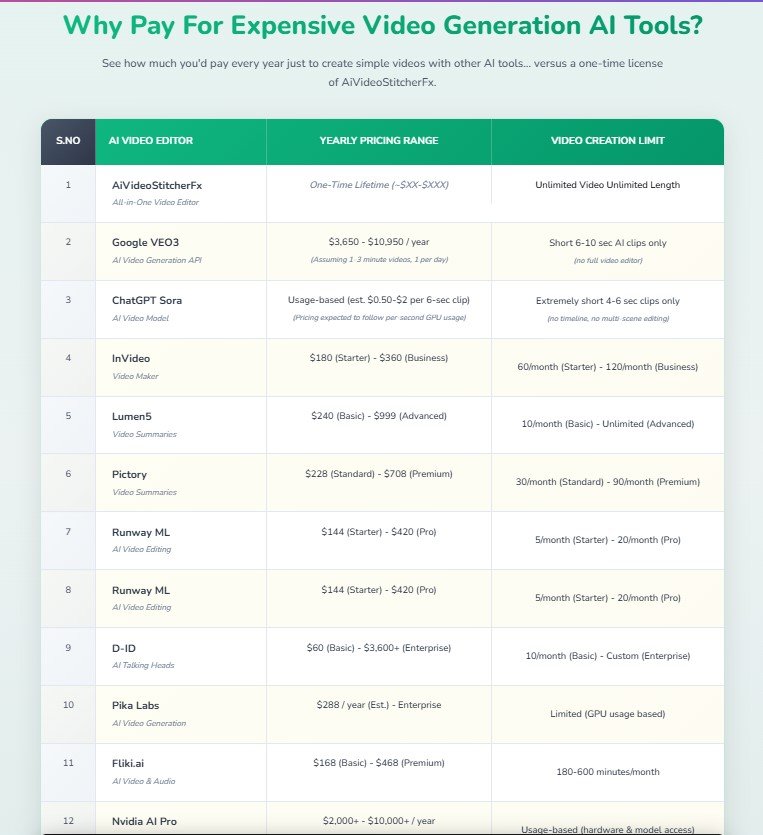Select the VIDEO CREATION LIMIT column header
The height and width of the screenshot is (835, 763).
[x=607, y=141]
